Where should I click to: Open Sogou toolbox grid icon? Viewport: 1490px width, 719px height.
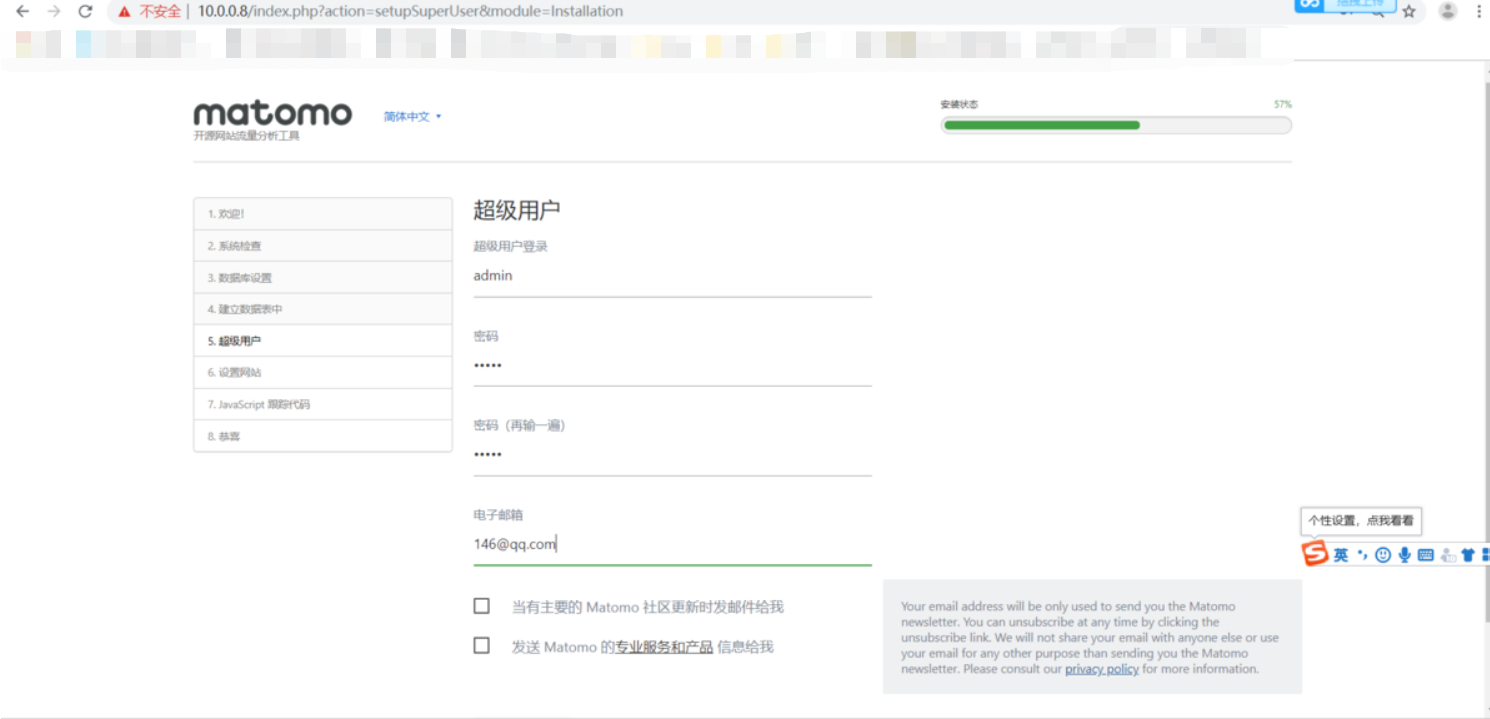pos(1485,555)
